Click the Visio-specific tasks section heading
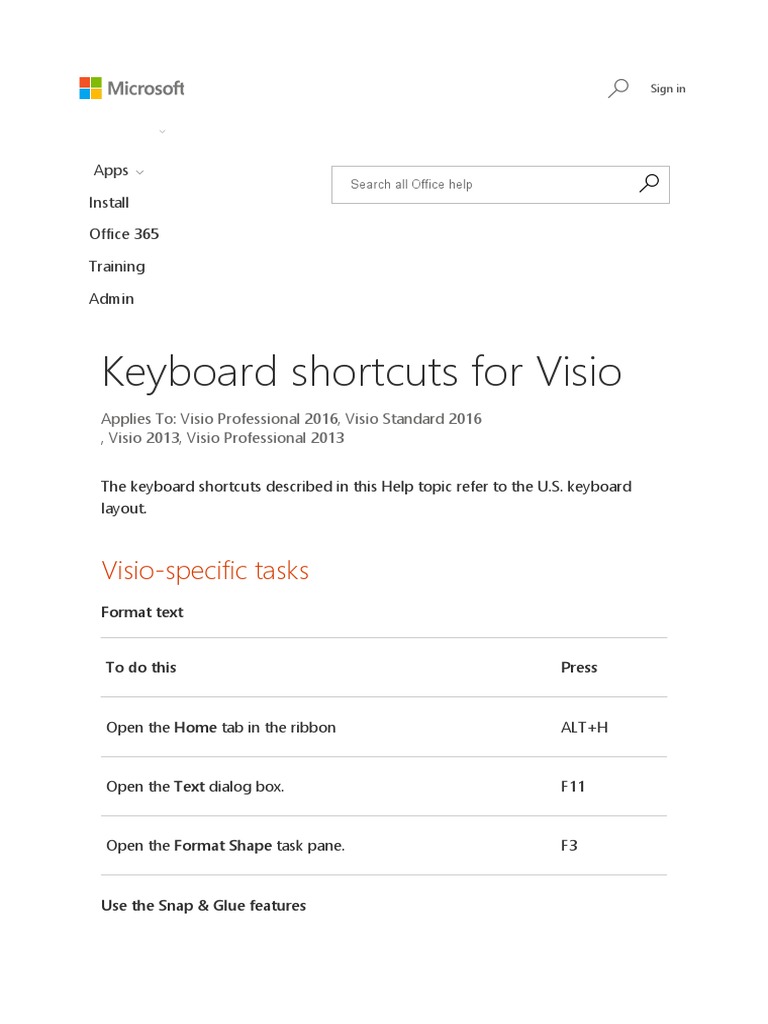The height and width of the screenshot is (1024, 768). tap(205, 571)
